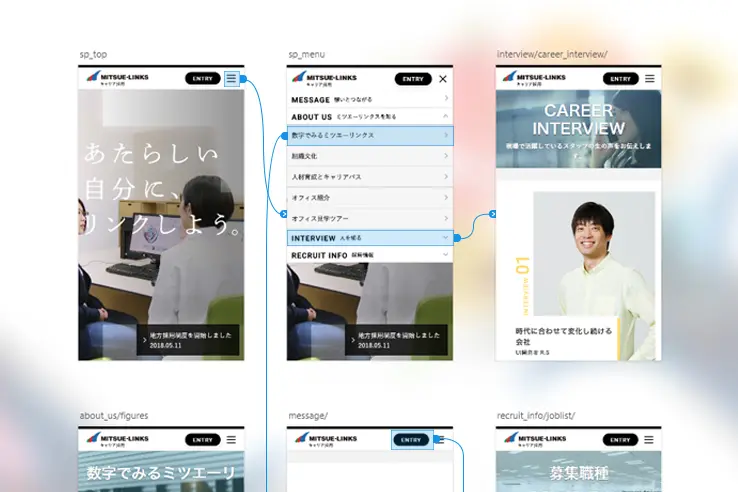Image resolution: width=738 pixels, height=492 pixels.
Task: Click ENTRY button on career_interview artboard
Action: [x=620, y=79]
